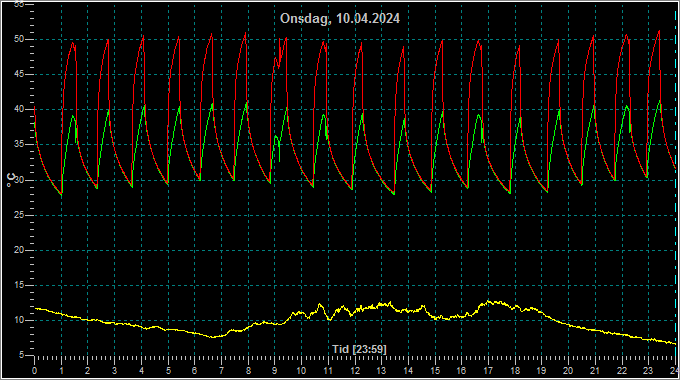Click the chart title Onsdag, 10.04.2024
This screenshot has width=680, height=380.
click(340, 19)
